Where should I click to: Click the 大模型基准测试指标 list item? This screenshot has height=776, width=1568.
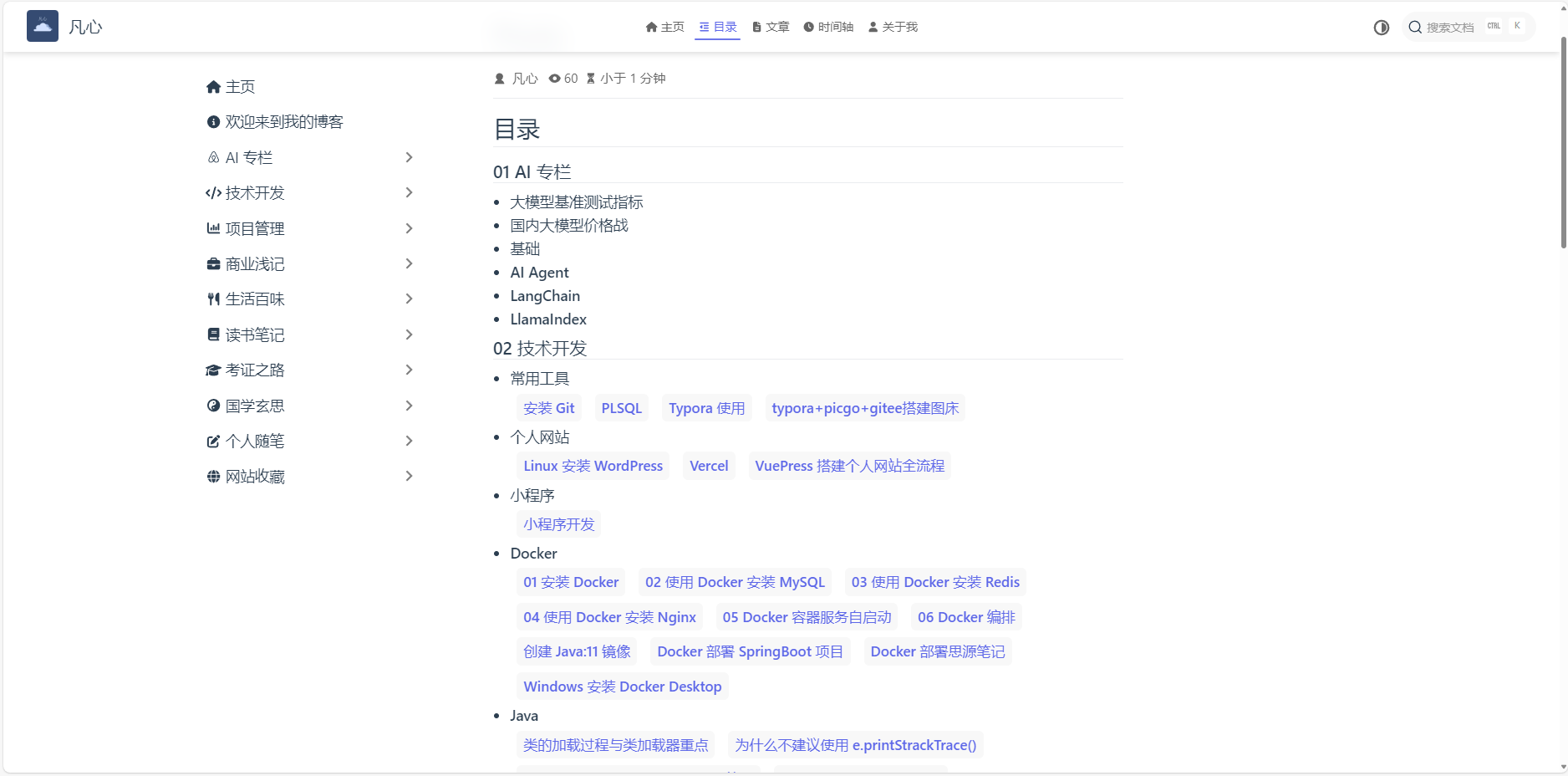tap(577, 202)
